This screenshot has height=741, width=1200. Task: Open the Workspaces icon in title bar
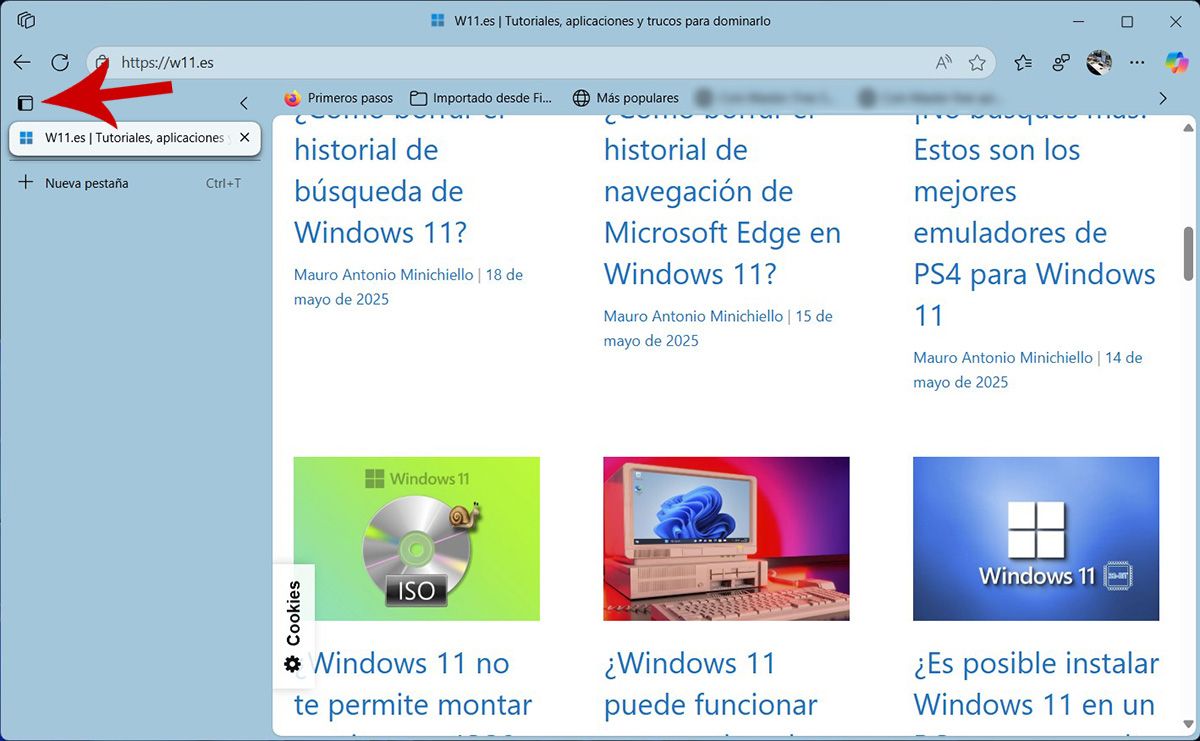[27, 21]
